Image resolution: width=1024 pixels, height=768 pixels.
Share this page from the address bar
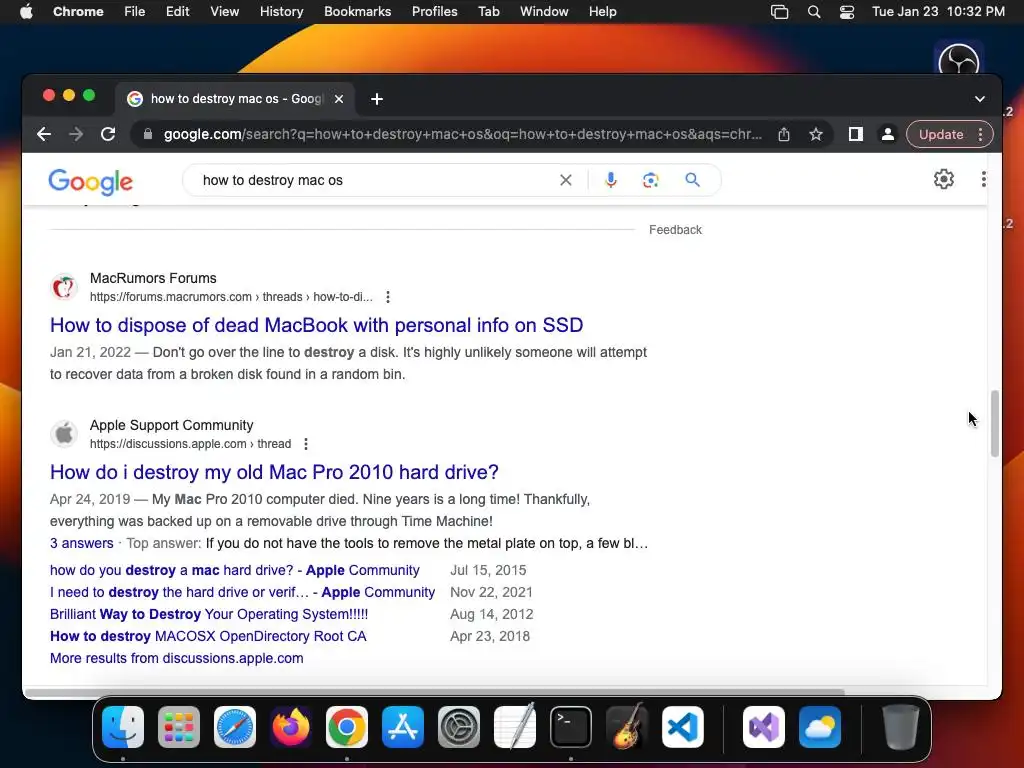coord(784,134)
